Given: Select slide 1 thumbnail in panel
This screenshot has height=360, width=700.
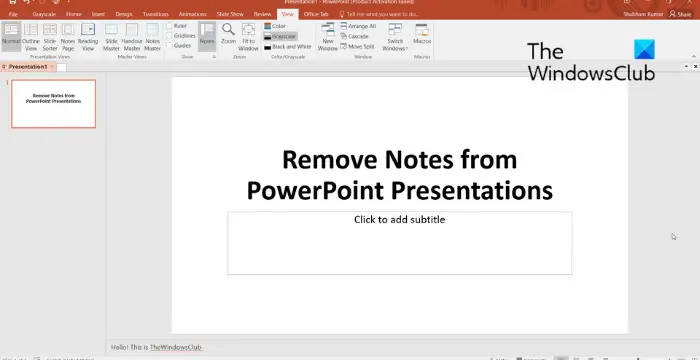Looking at the screenshot, I should point(54,104).
